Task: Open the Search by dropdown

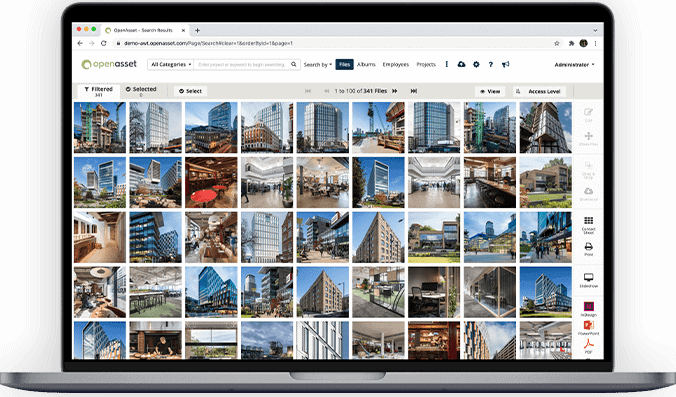Action: tap(318, 65)
